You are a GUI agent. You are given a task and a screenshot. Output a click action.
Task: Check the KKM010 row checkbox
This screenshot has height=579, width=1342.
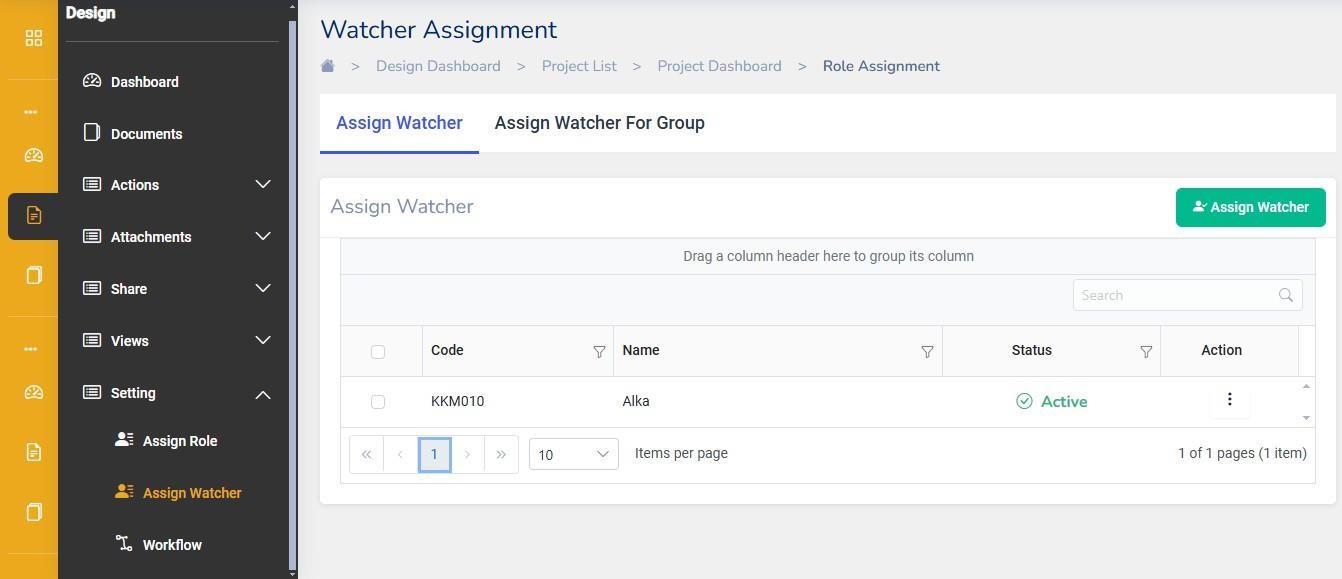[x=378, y=402]
